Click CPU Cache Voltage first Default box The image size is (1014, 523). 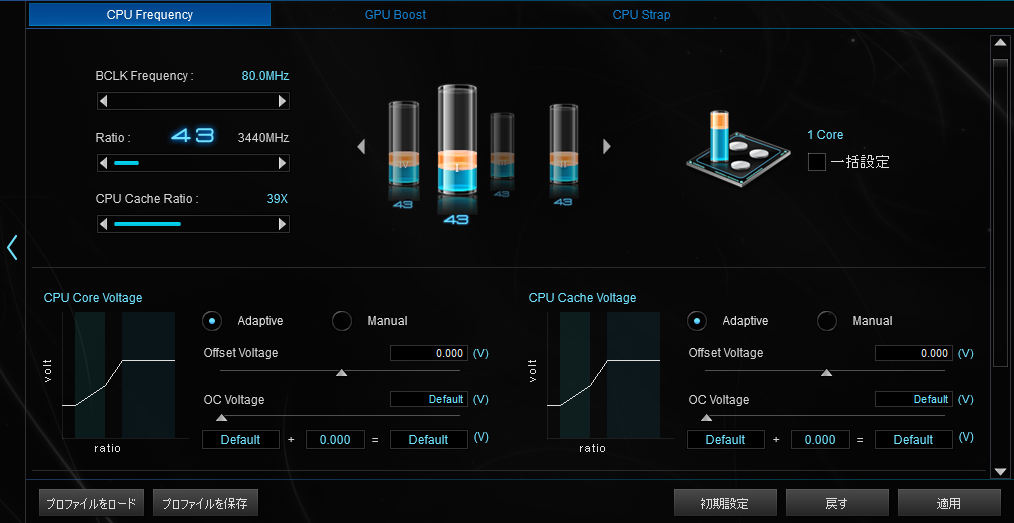click(726, 440)
